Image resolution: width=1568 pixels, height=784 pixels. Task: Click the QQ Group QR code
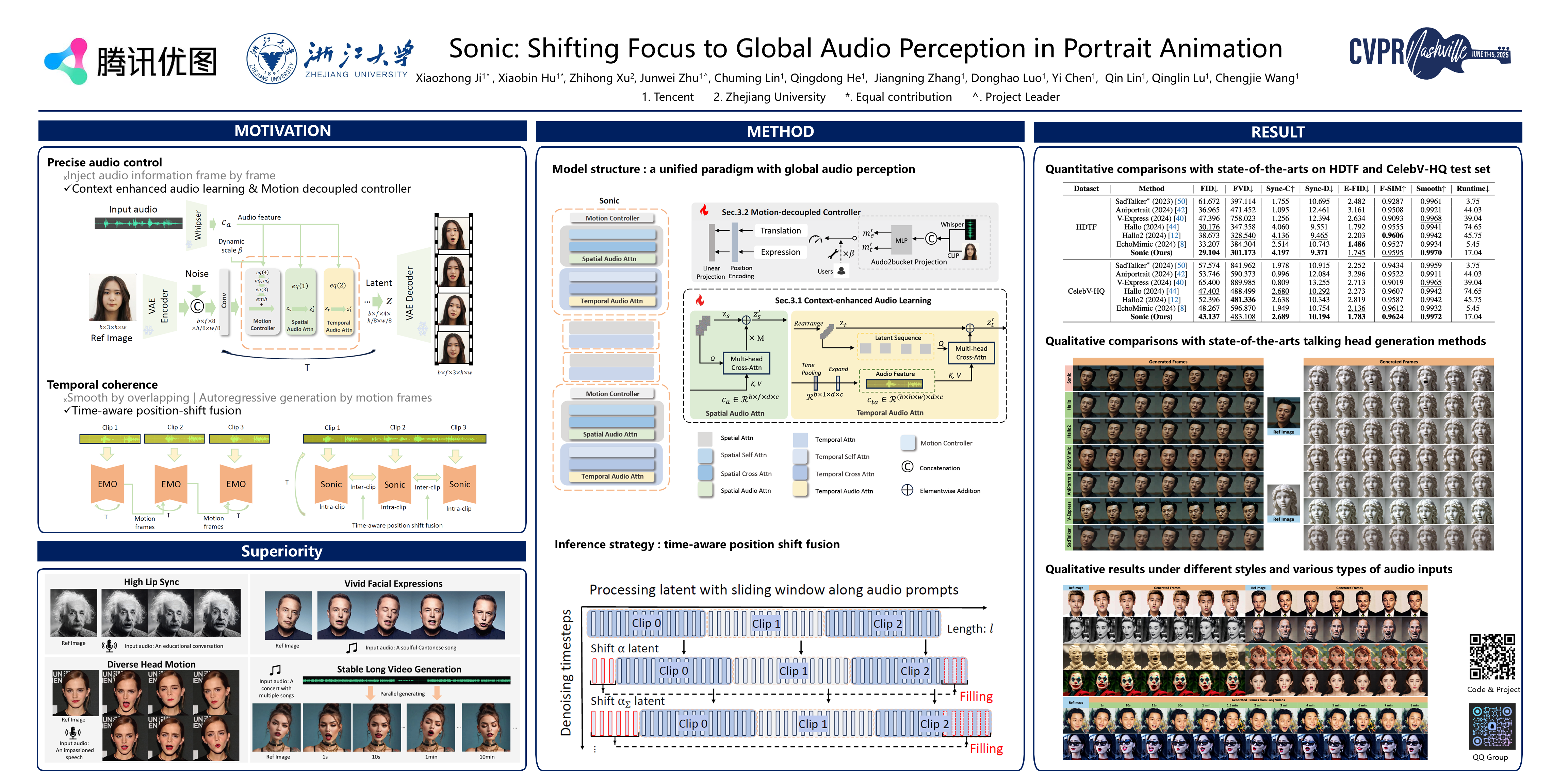[1492, 726]
